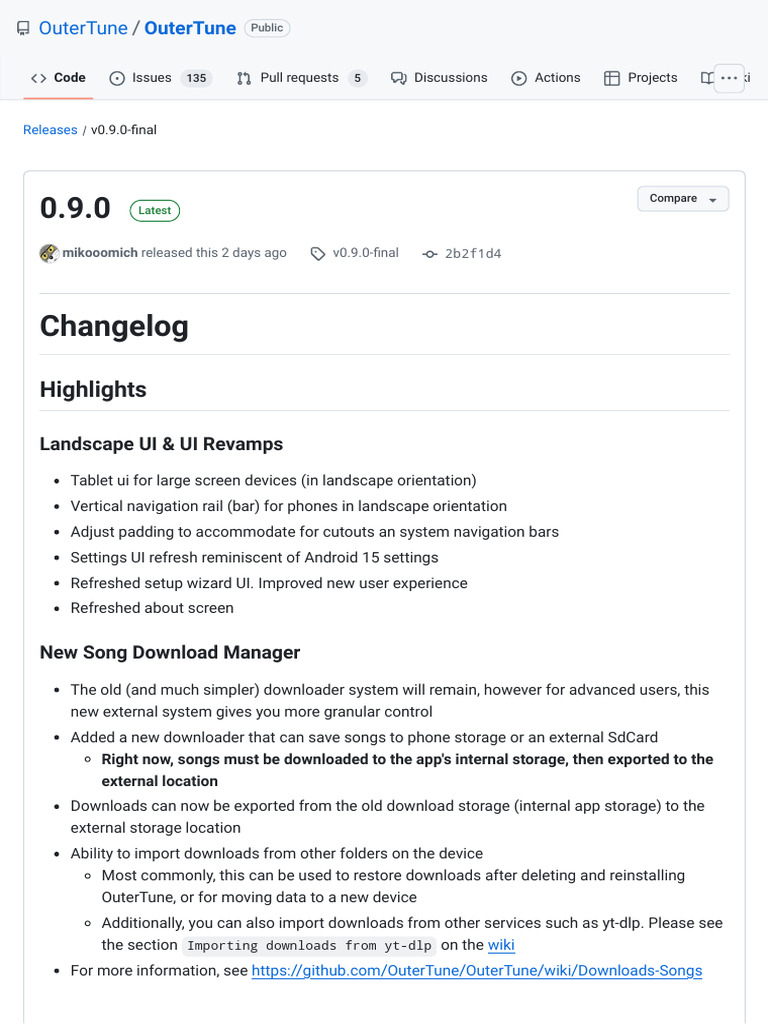Image resolution: width=768 pixels, height=1024 pixels.
Task: Open the Compare dropdown
Action: point(683,199)
